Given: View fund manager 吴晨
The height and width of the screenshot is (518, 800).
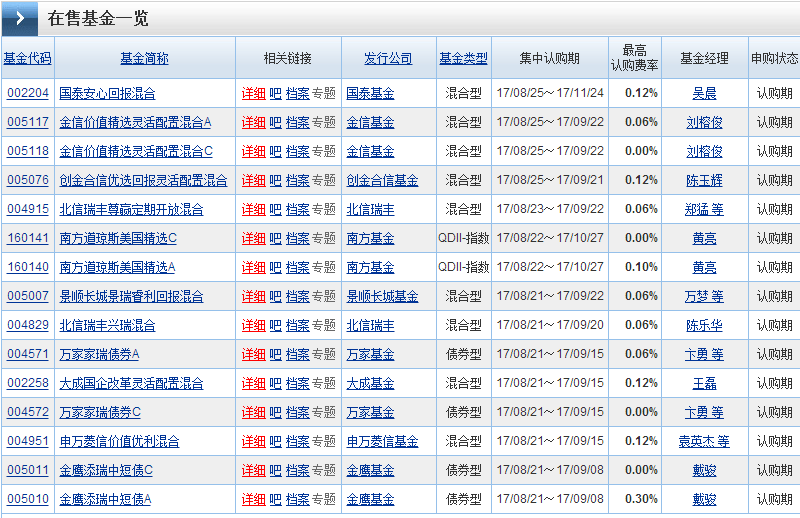Looking at the screenshot, I should click(x=705, y=93).
